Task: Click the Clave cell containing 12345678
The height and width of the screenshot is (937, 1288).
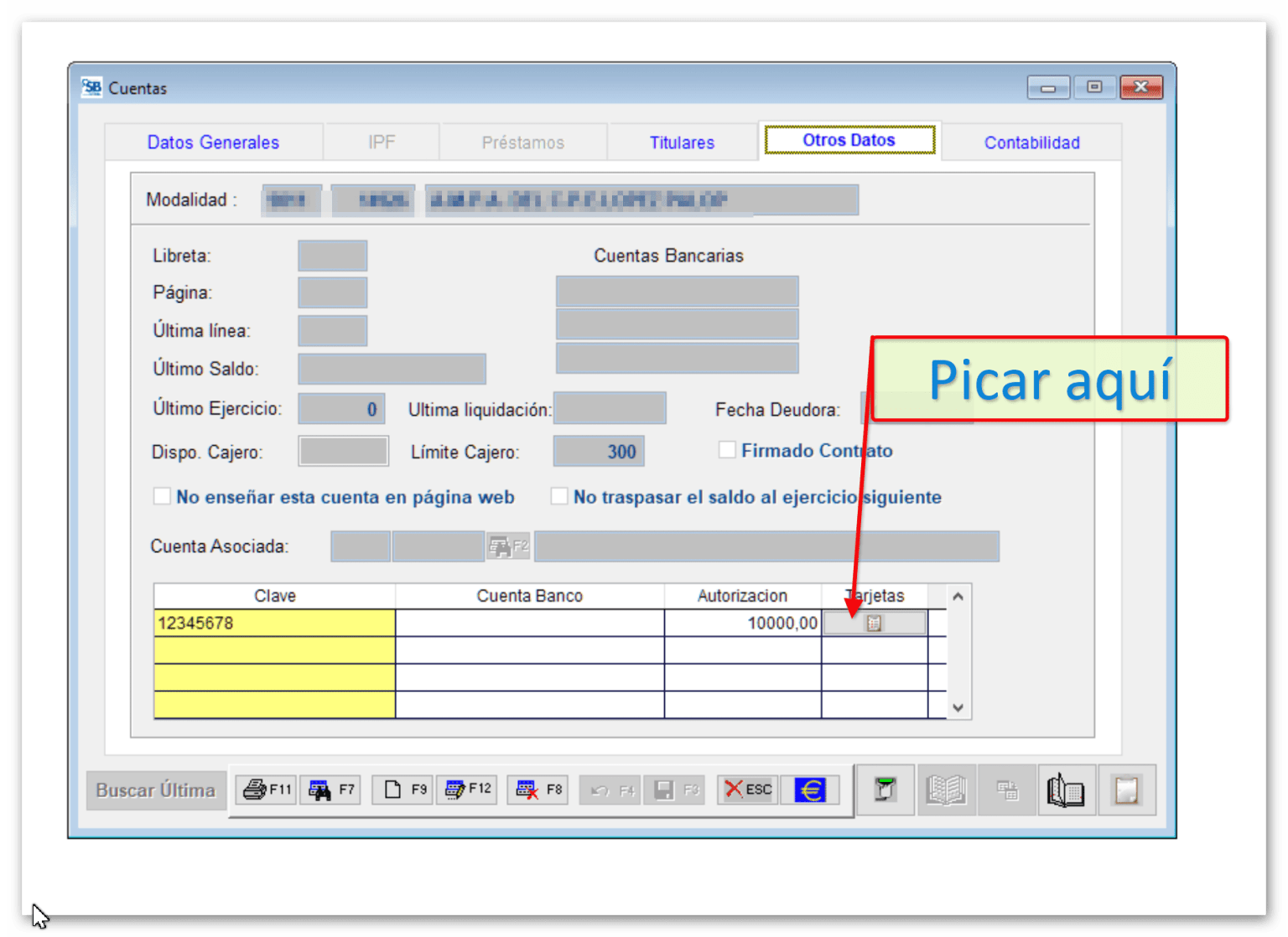Action: pos(274,623)
